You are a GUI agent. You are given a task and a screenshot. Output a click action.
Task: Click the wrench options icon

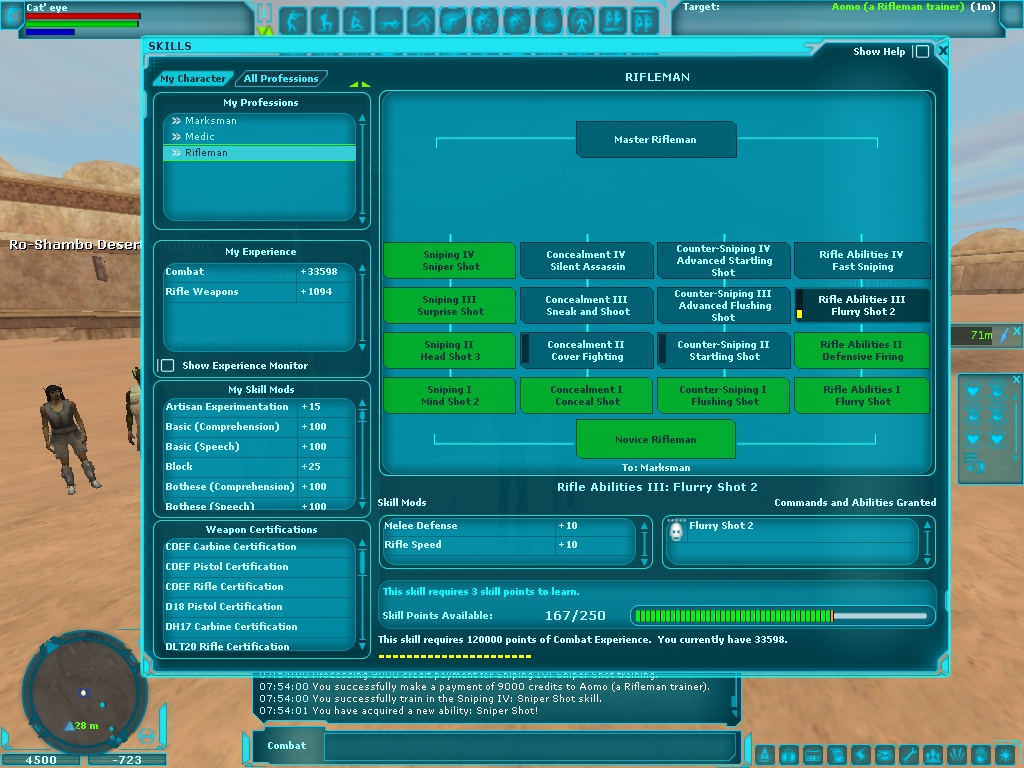(x=909, y=754)
